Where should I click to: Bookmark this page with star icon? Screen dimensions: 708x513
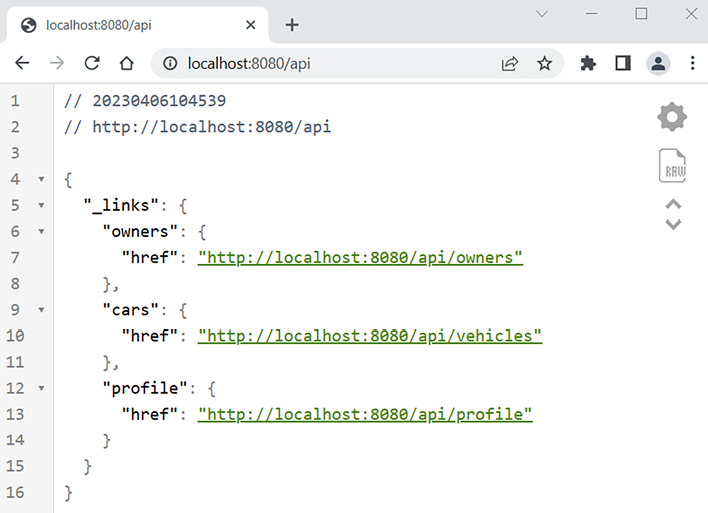click(544, 63)
